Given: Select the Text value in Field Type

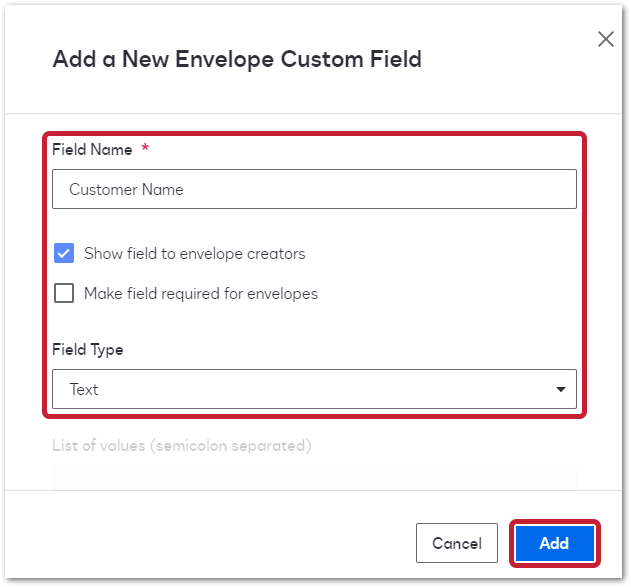Looking at the screenshot, I should [84, 389].
